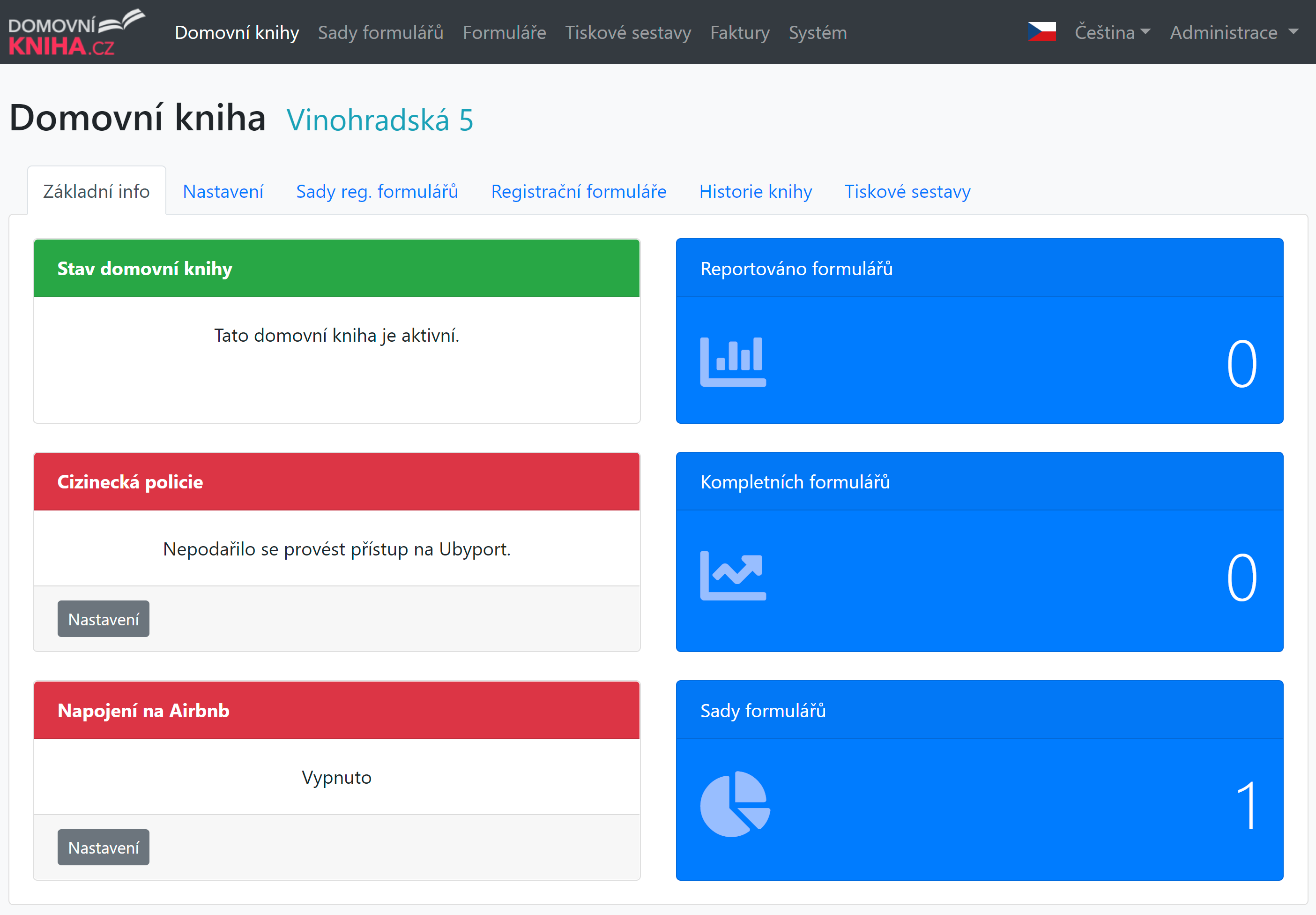Expand the Administrace menu
The image size is (1316, 915).
click(x=1234, y=32)
